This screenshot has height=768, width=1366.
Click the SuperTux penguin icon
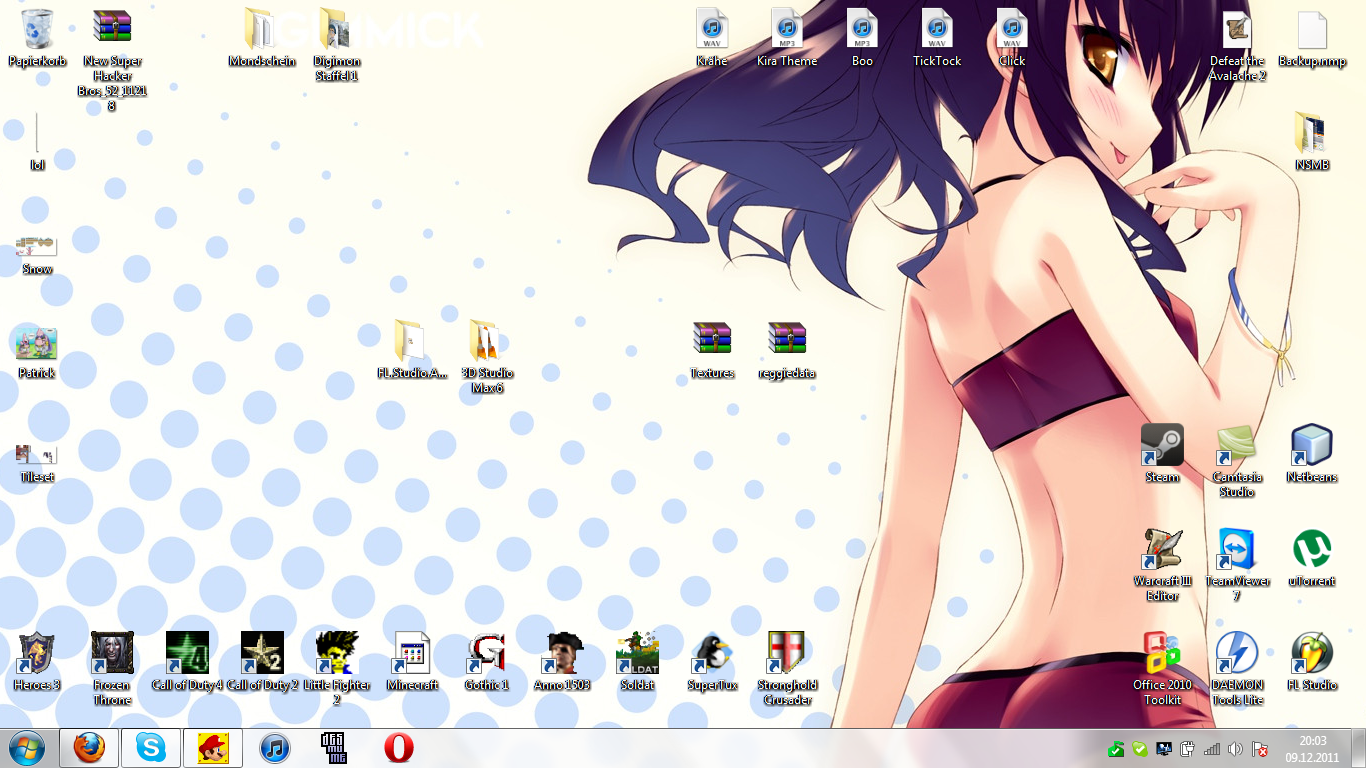pyautogui.click(x=712, y=654)
